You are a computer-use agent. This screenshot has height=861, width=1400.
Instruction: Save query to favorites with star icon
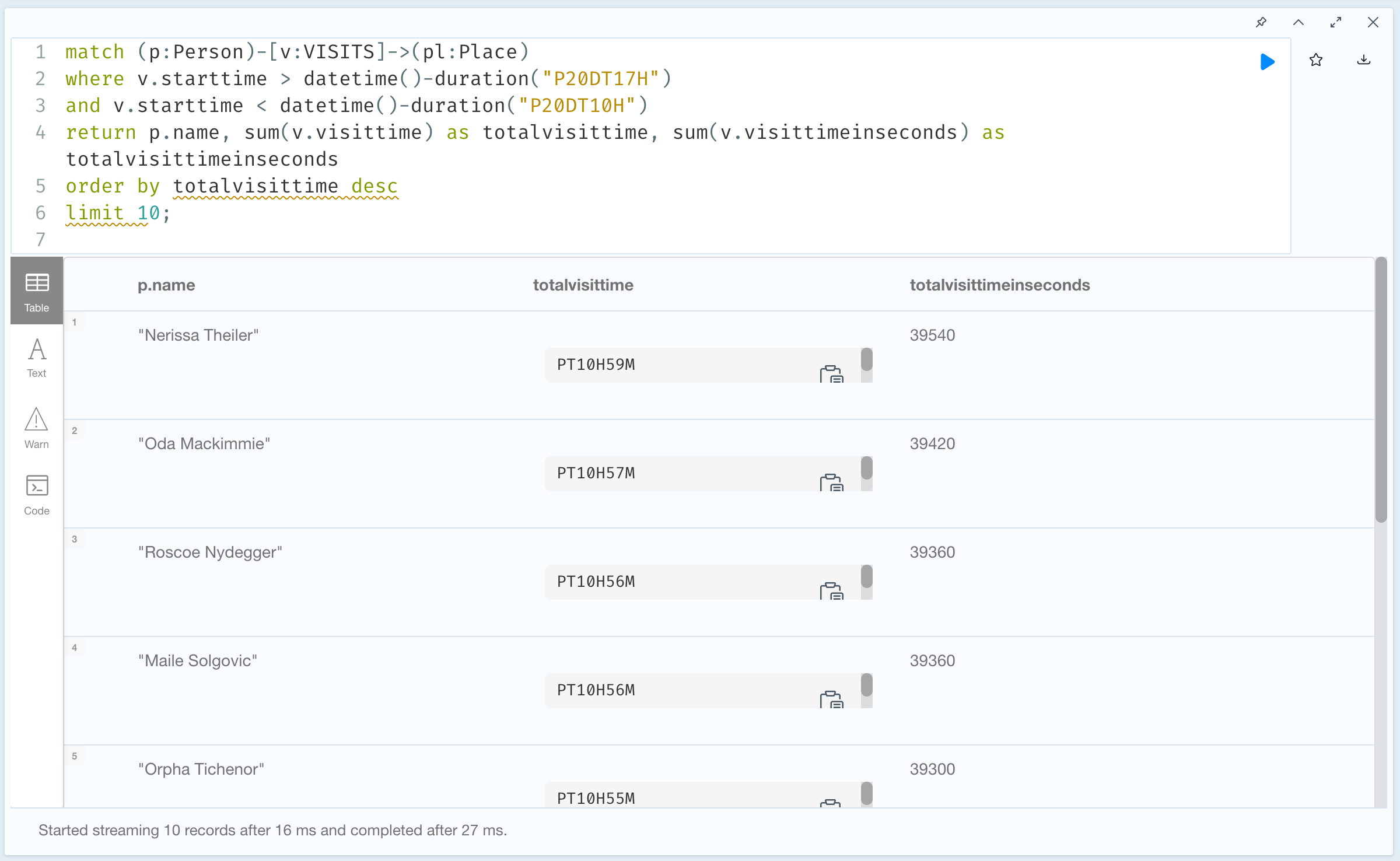pyautogui.click(x=1316, y=60)
